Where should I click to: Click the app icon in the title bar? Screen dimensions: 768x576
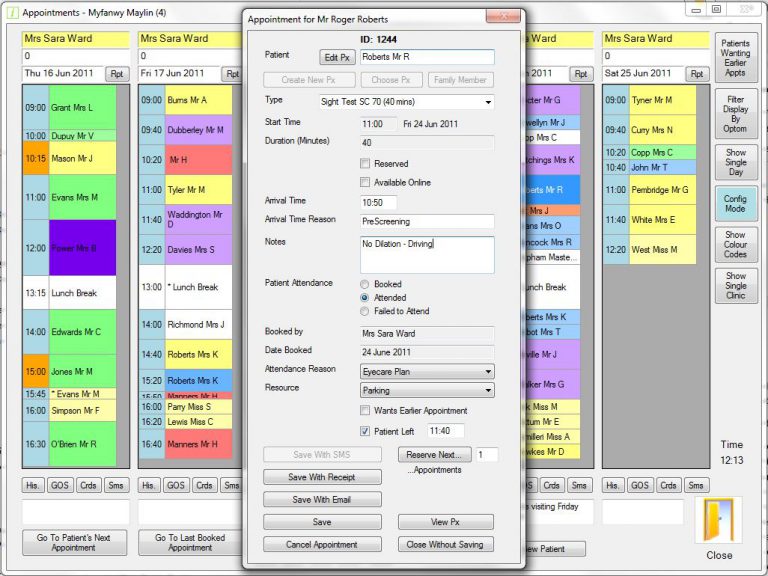[10, 12]
